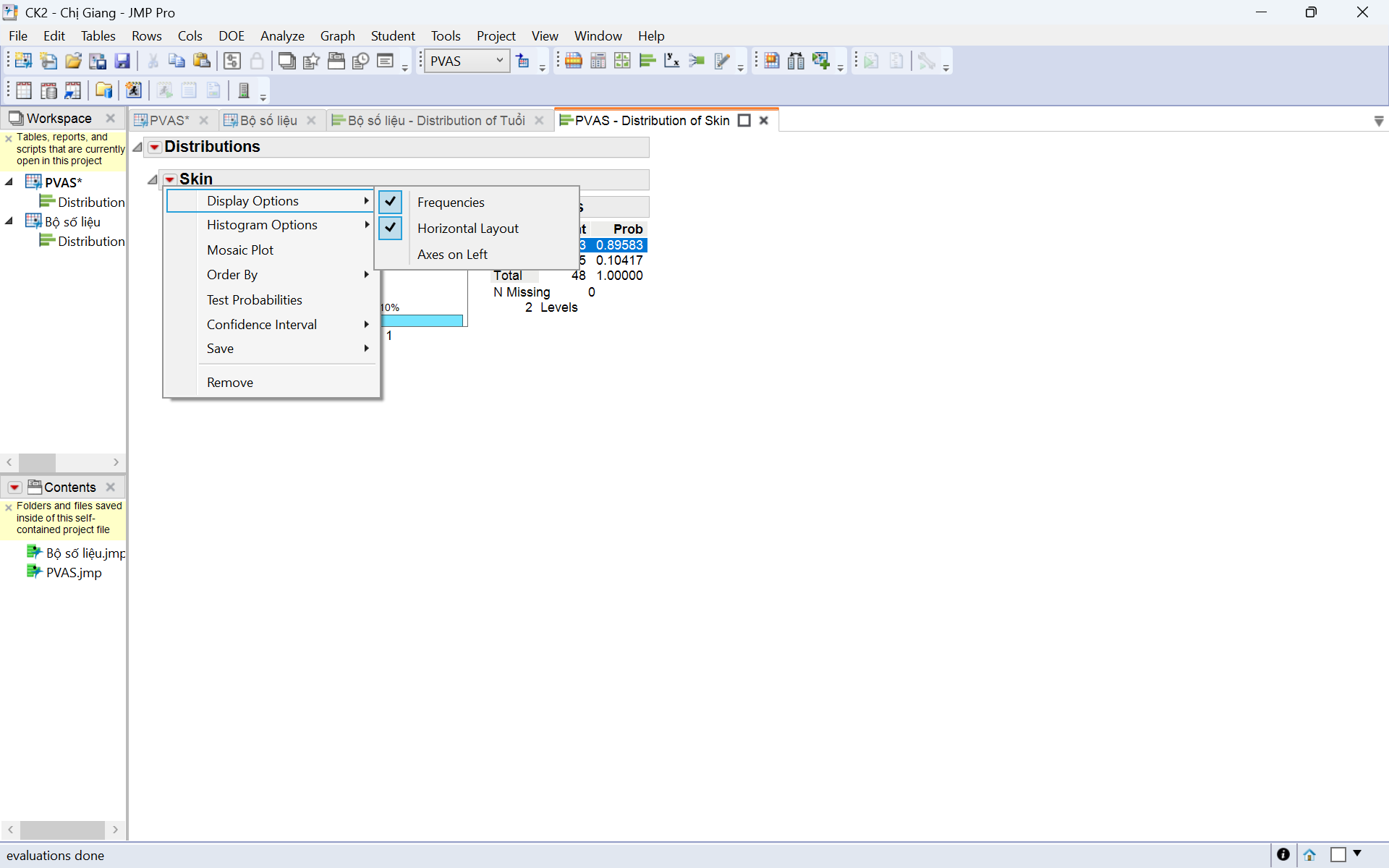This screenshot has height=868, width=1389.
Task: Uncheck Frequencies in the submenu
Action: 451,203
